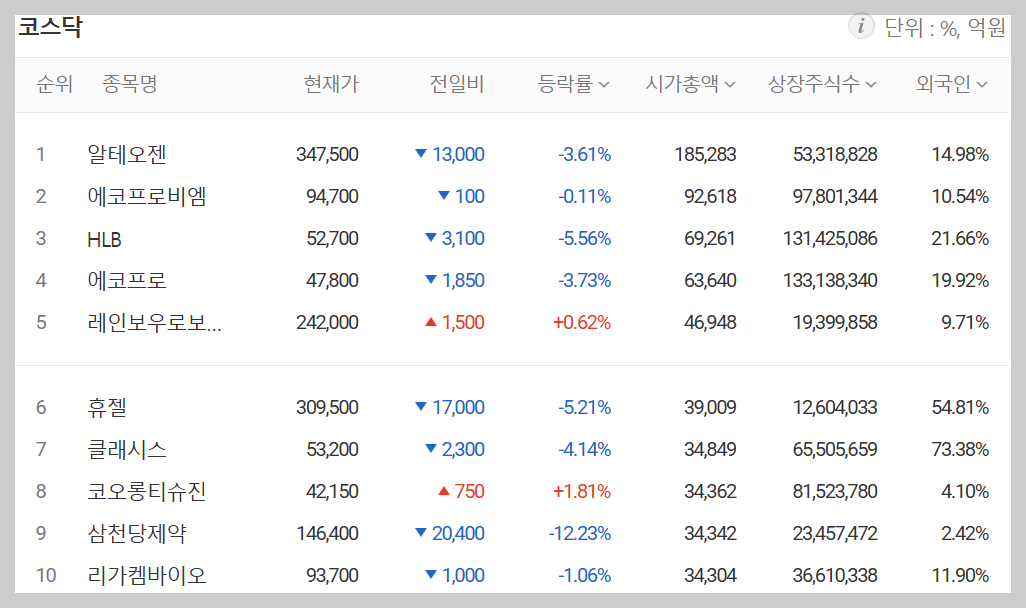Viewport: 1026px width, 608px height.
Task: Open the 코오롱티슈진 stock link
Action: [x=147, y=492]
